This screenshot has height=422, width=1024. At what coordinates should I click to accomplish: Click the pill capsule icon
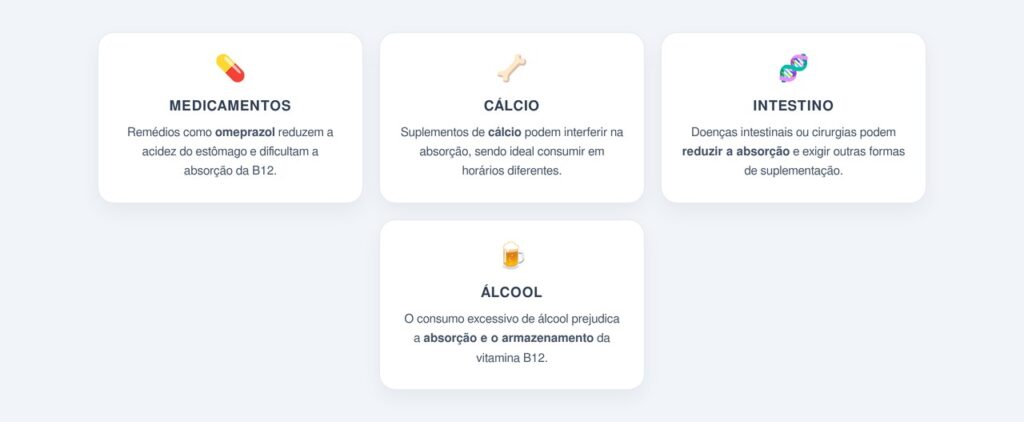point(230,68)
